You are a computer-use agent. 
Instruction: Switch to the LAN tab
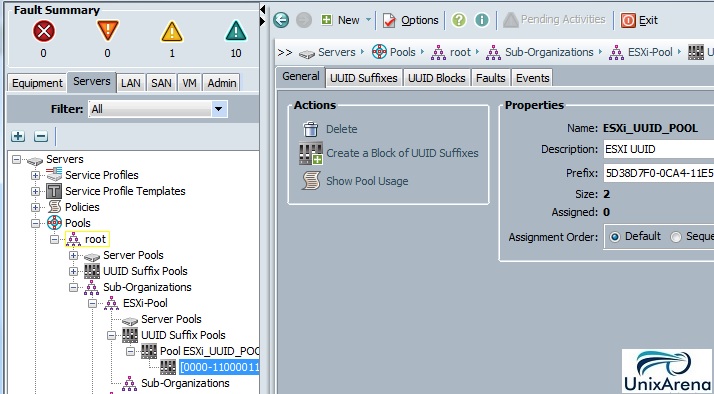(x=131, y=83)
